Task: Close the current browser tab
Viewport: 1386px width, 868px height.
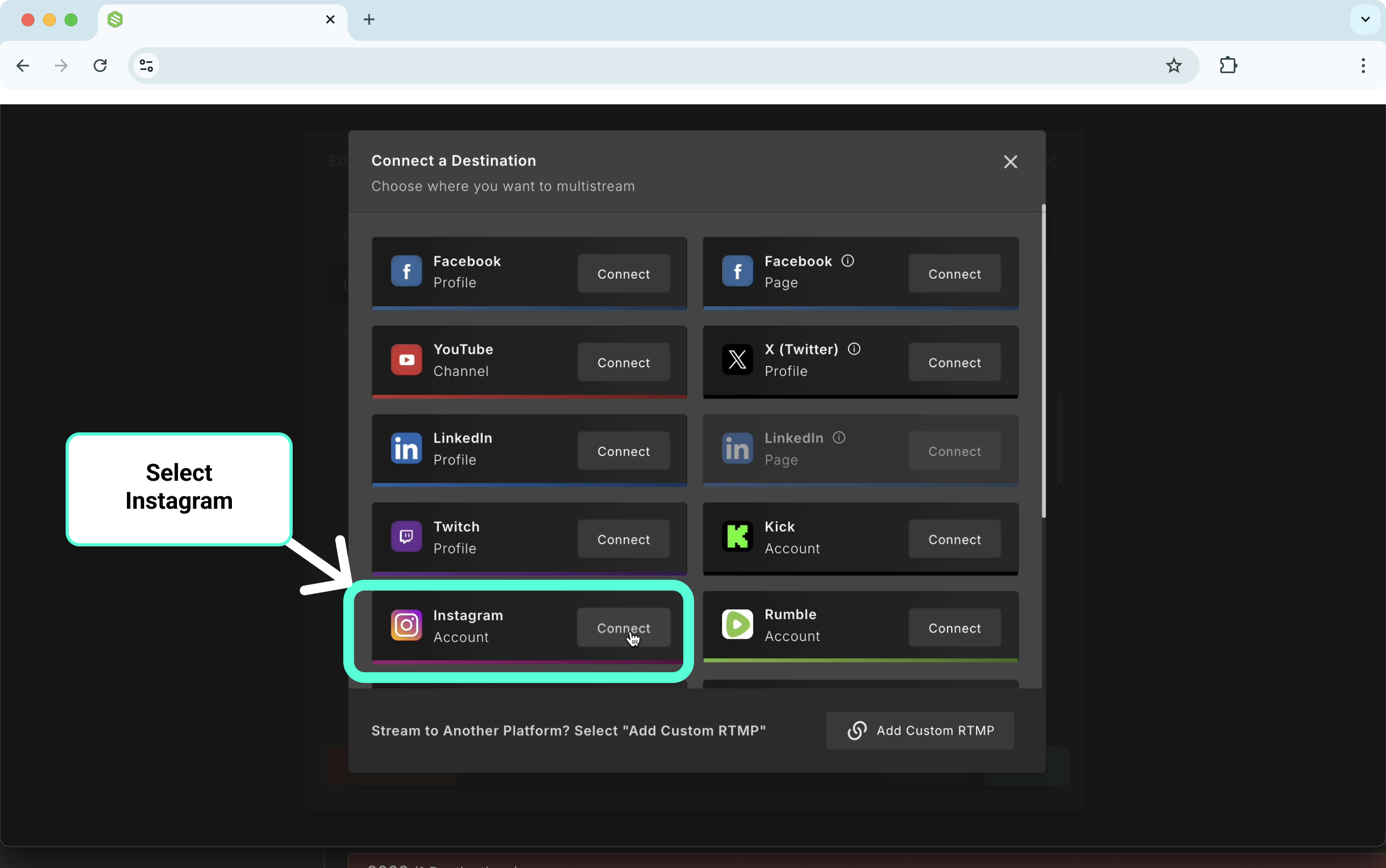Action: click(330, 19)
